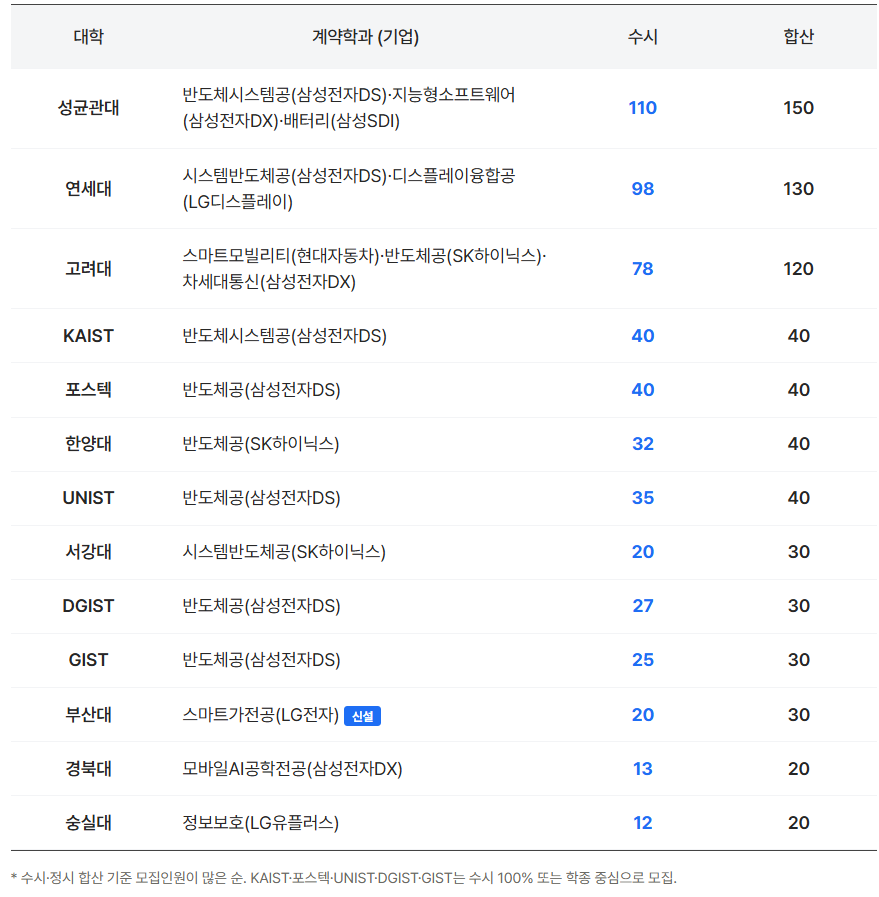Select the DGIST row label
The height and width of the screenshot is (897, 879).
pos(88,606)
